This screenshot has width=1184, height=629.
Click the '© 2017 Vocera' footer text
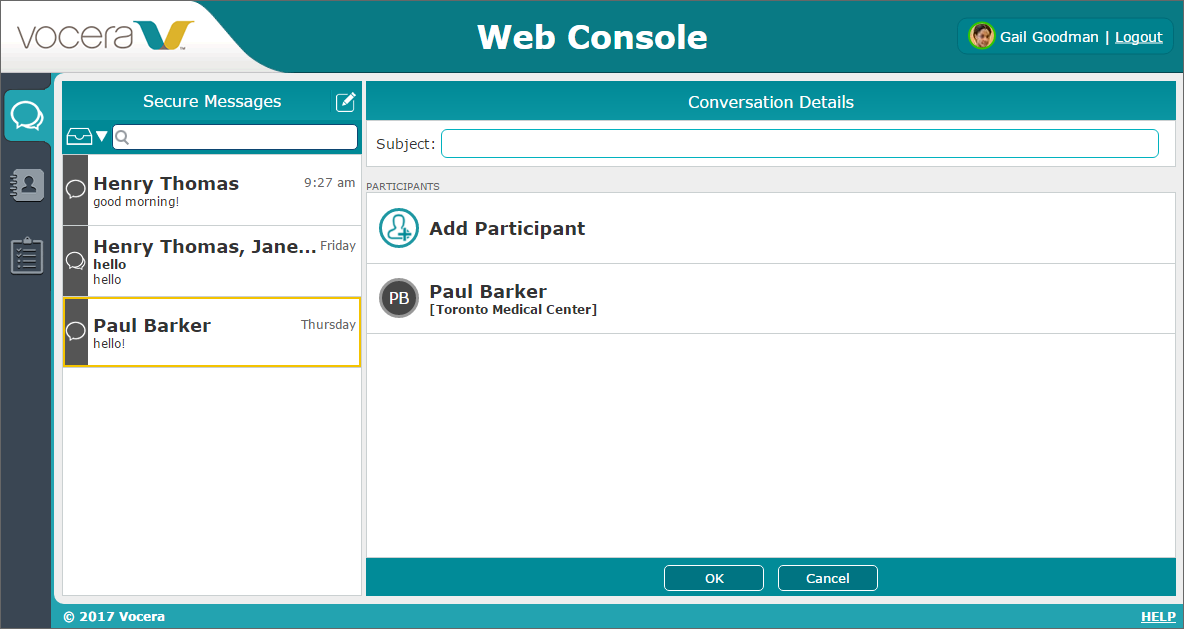tap(114, 616)
